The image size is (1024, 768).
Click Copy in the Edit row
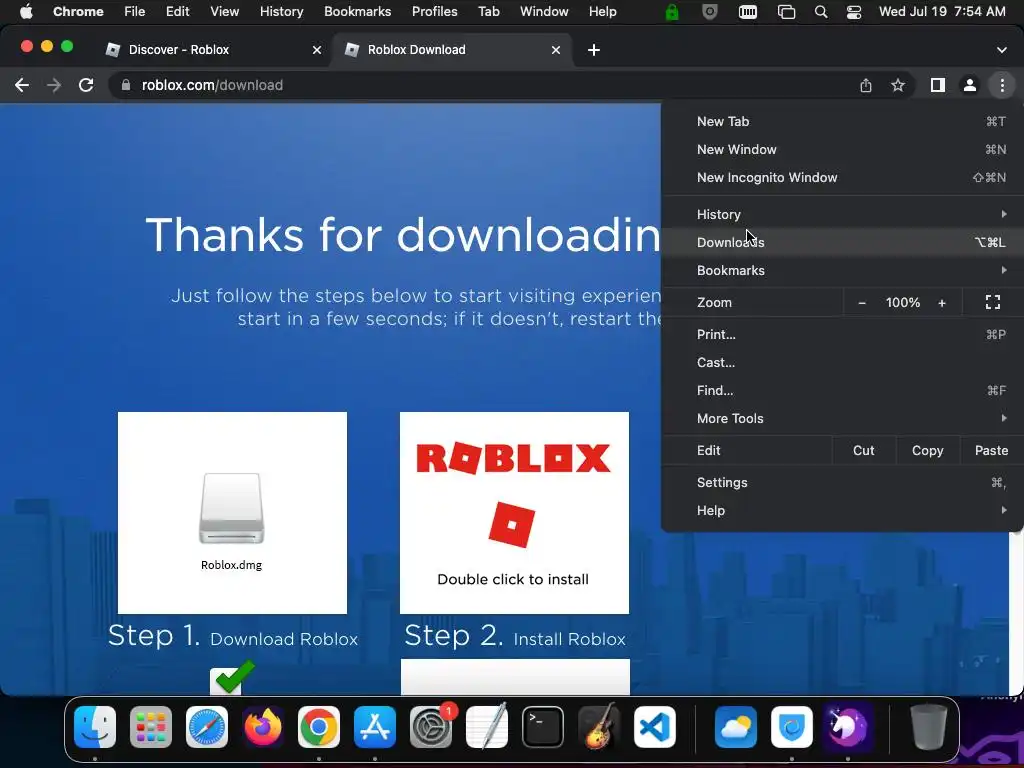tap(927, 451)
